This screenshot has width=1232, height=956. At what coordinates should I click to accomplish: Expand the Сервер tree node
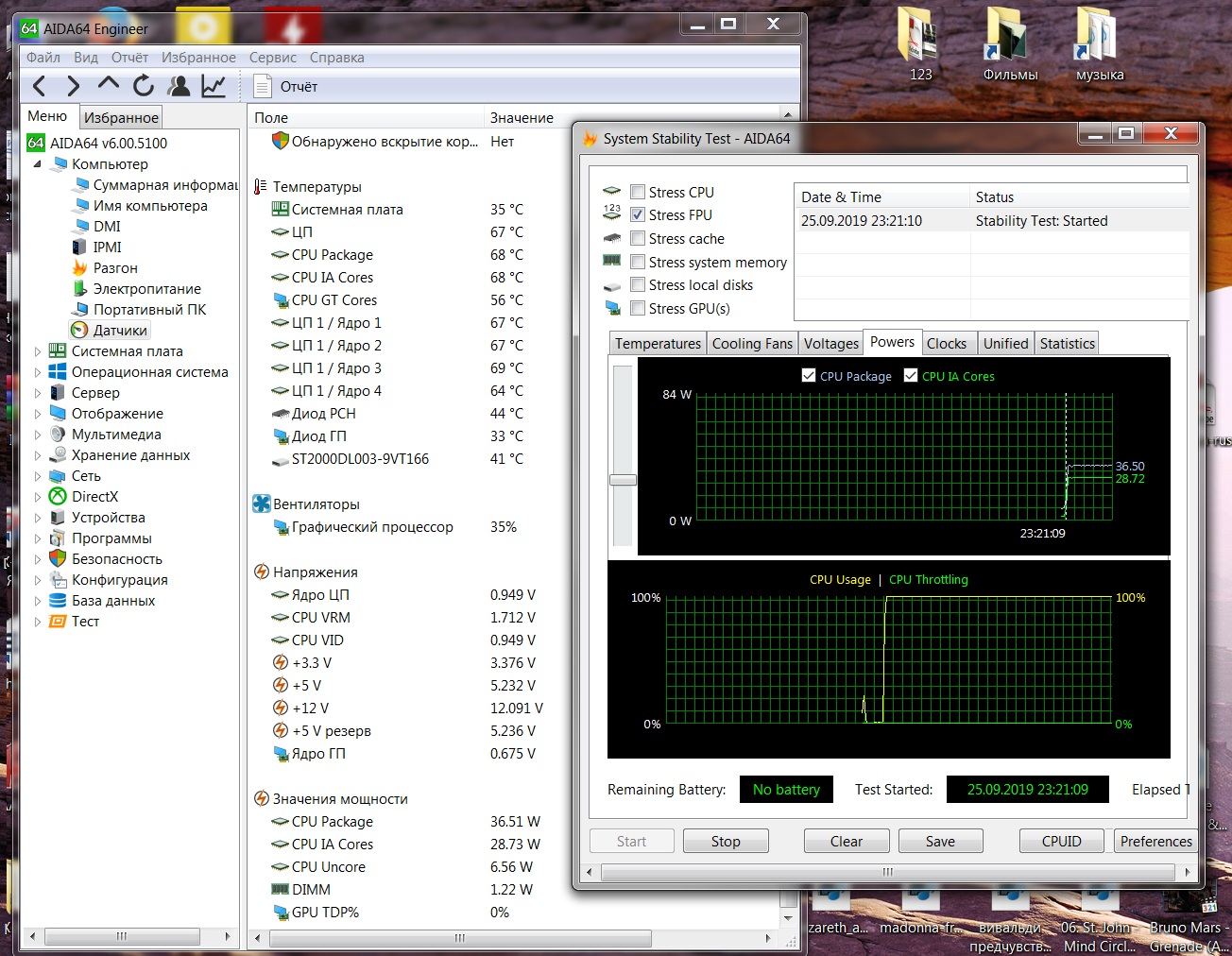pos(38,393)
